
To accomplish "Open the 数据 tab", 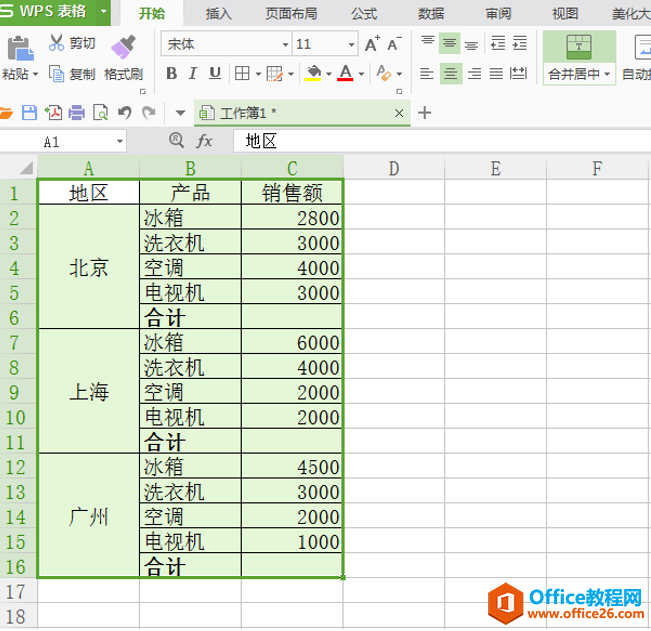I will pyautogui.click(x=431, y=14).
